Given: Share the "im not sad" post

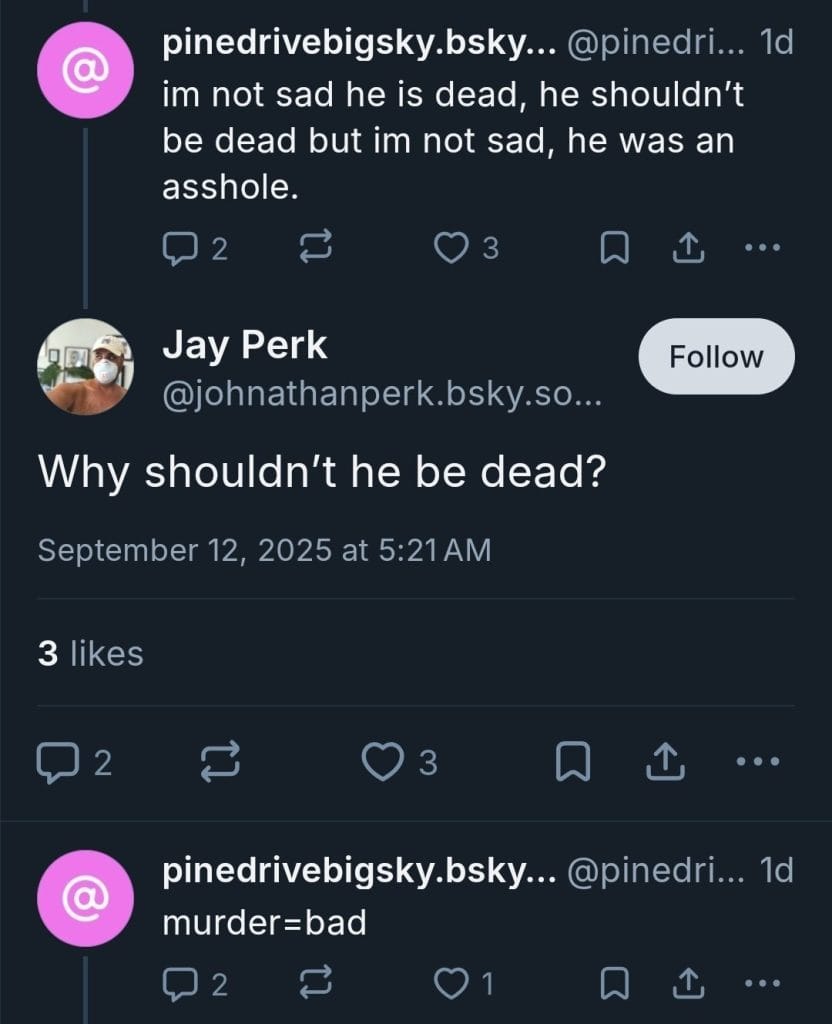Looking at the screenshot, I should (686, 249).
